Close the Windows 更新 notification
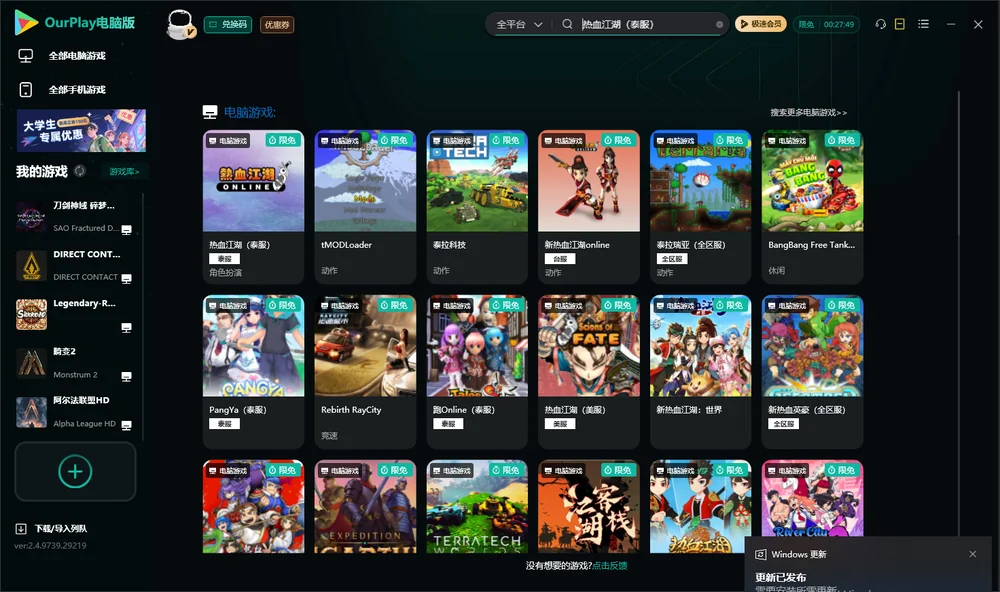This screenshot has width=1000, height=592. click(x=973, y=554)
